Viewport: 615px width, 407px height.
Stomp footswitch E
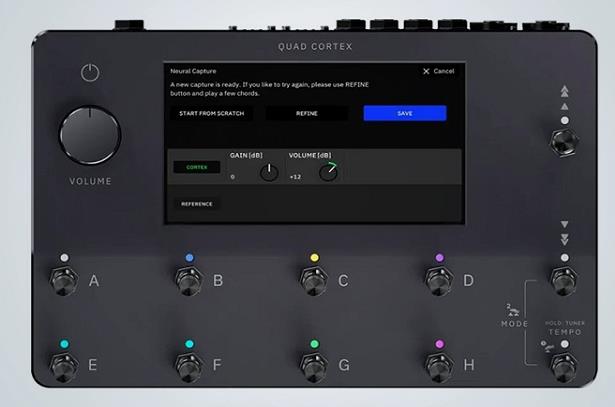point(64,367)
